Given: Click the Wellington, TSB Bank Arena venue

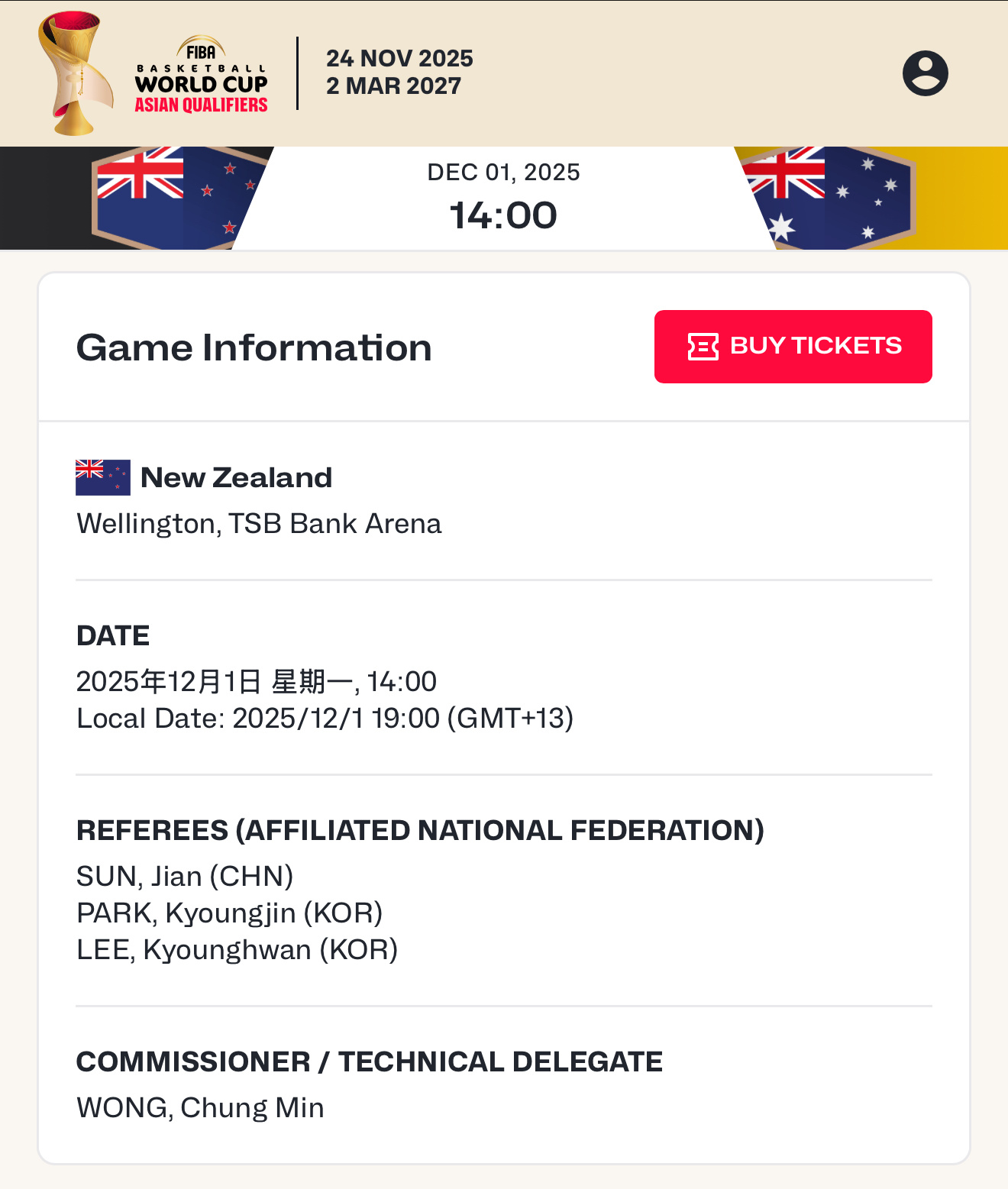Looking at the screenshot, I should tap(259, 524).
